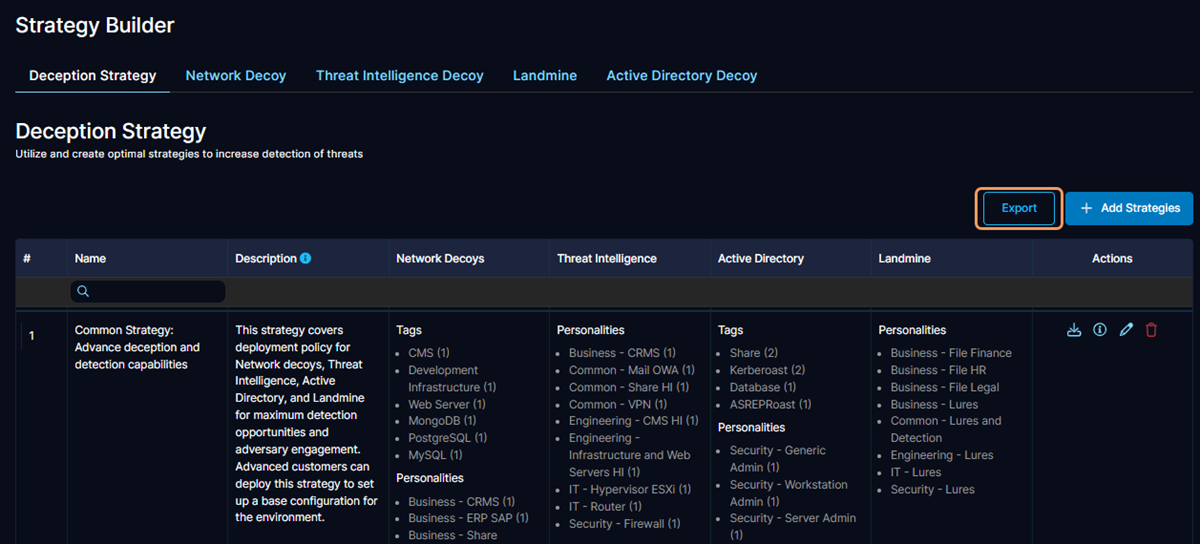Select the Landmine tab
The width and height of the screenshot is (1200, 544).
point(545,76)
